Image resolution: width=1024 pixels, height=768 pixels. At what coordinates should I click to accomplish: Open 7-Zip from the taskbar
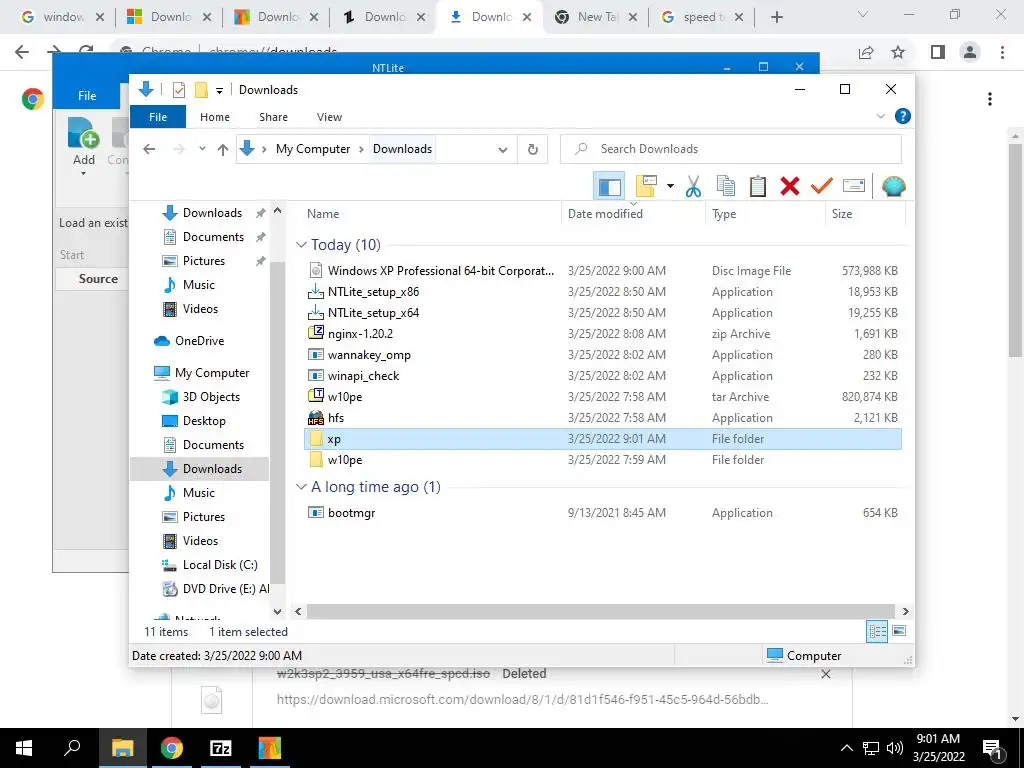(220, 748)
